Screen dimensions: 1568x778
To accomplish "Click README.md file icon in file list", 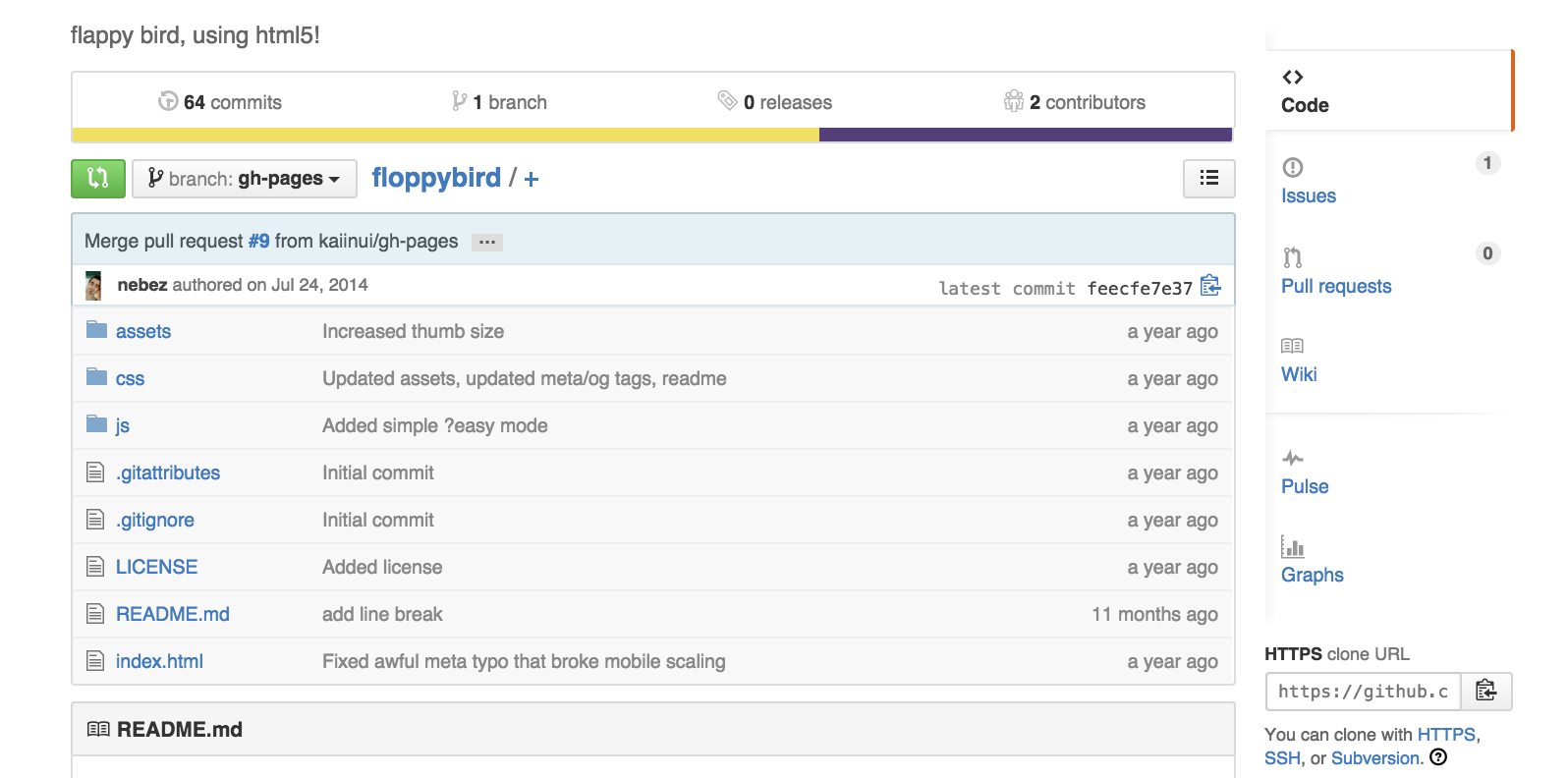I will pyautogui.click(x=95, y=614).
